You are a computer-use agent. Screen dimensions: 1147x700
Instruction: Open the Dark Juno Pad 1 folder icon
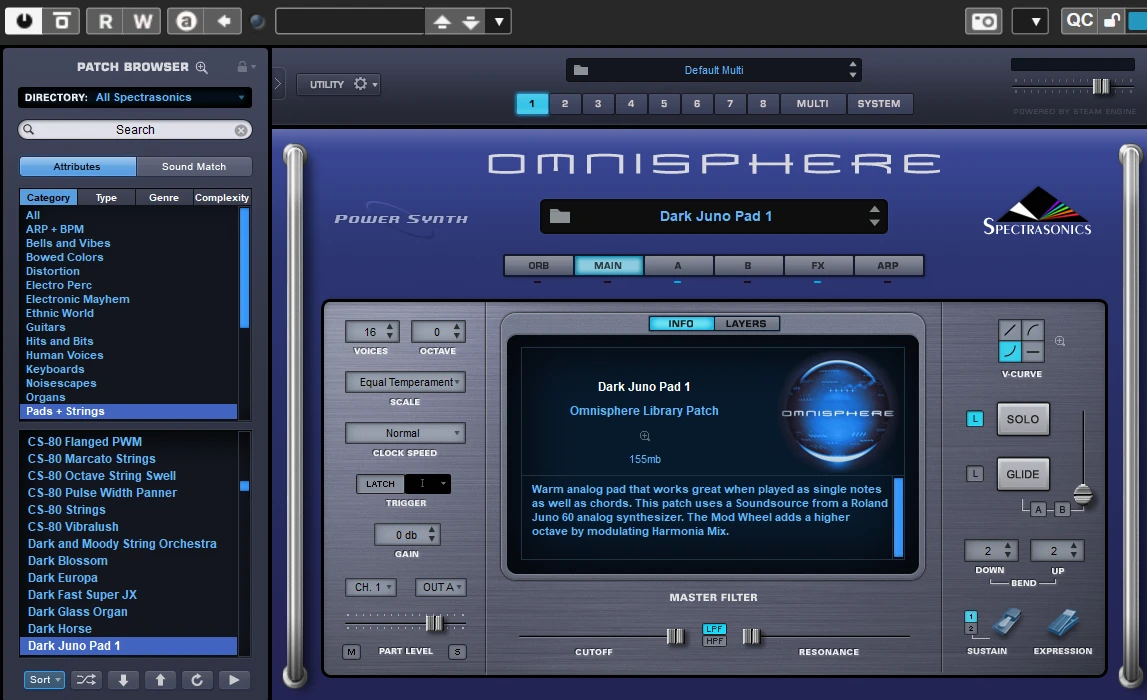(x=560, y=217)
